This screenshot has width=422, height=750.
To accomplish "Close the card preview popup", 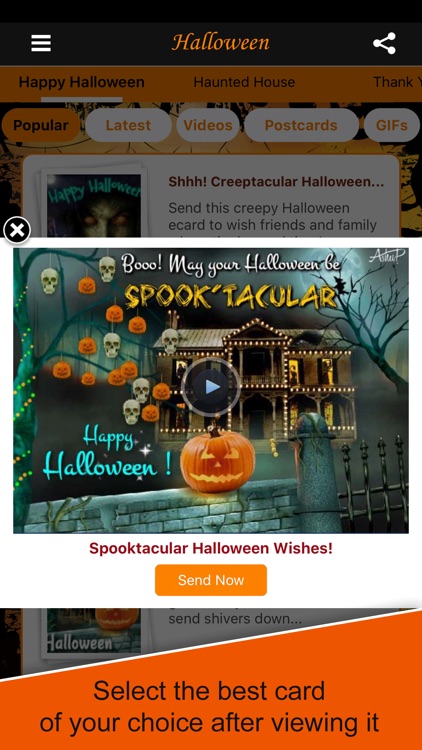I will click(x=17, y=231).
